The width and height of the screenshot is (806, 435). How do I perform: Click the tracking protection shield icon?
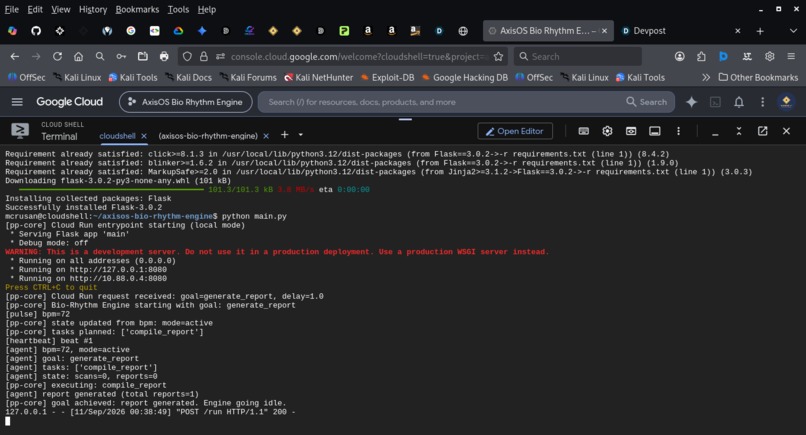point(187,57)
